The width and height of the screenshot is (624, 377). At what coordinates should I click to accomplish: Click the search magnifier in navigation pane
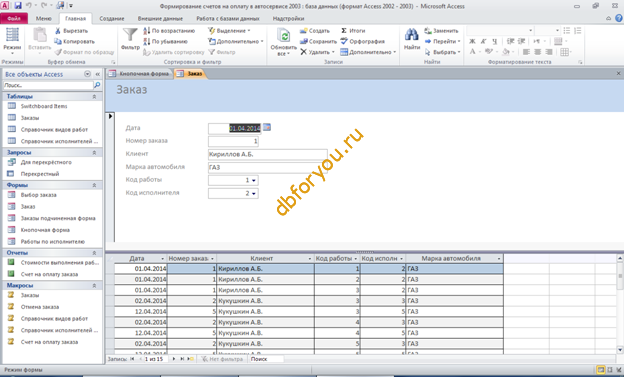tap(97, 85)
